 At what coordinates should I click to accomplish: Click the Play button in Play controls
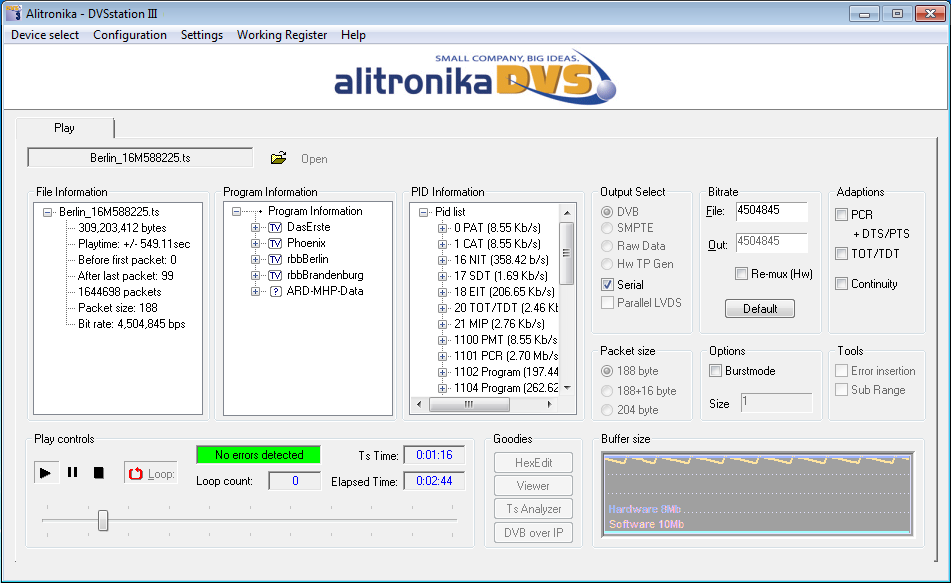click(x=45, y=473)
